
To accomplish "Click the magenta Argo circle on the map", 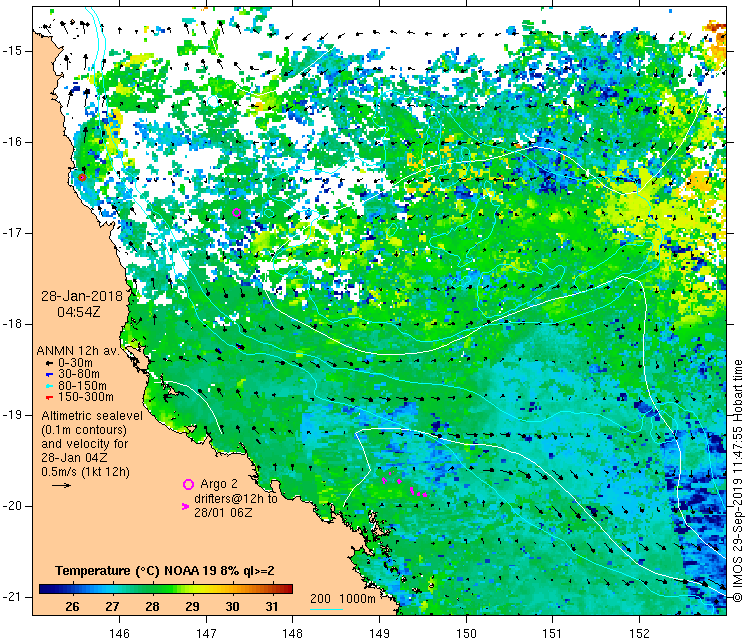I will (x=236, y=213).
